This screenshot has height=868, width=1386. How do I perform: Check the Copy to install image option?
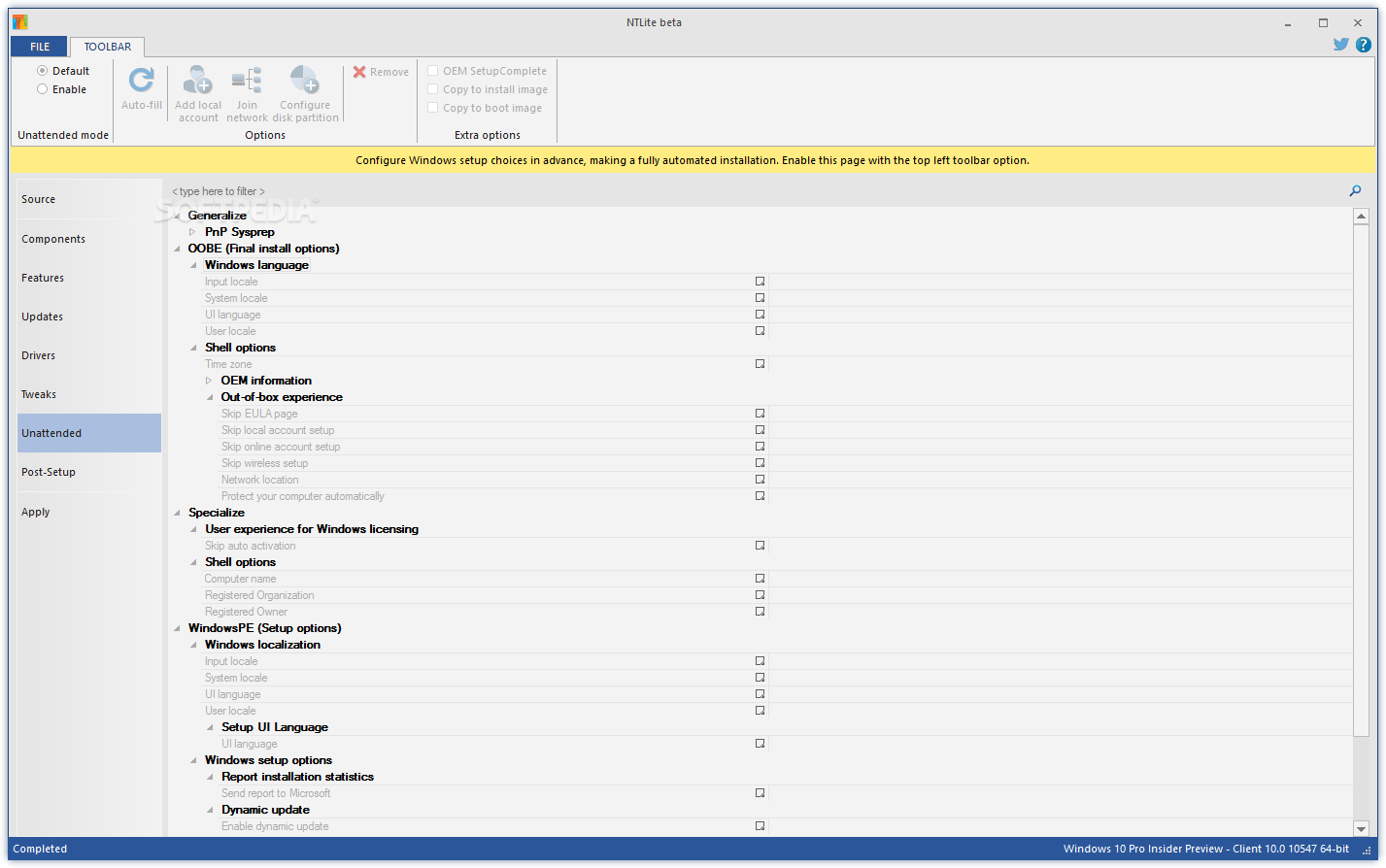pyautogui.click(x=433, y=89)
